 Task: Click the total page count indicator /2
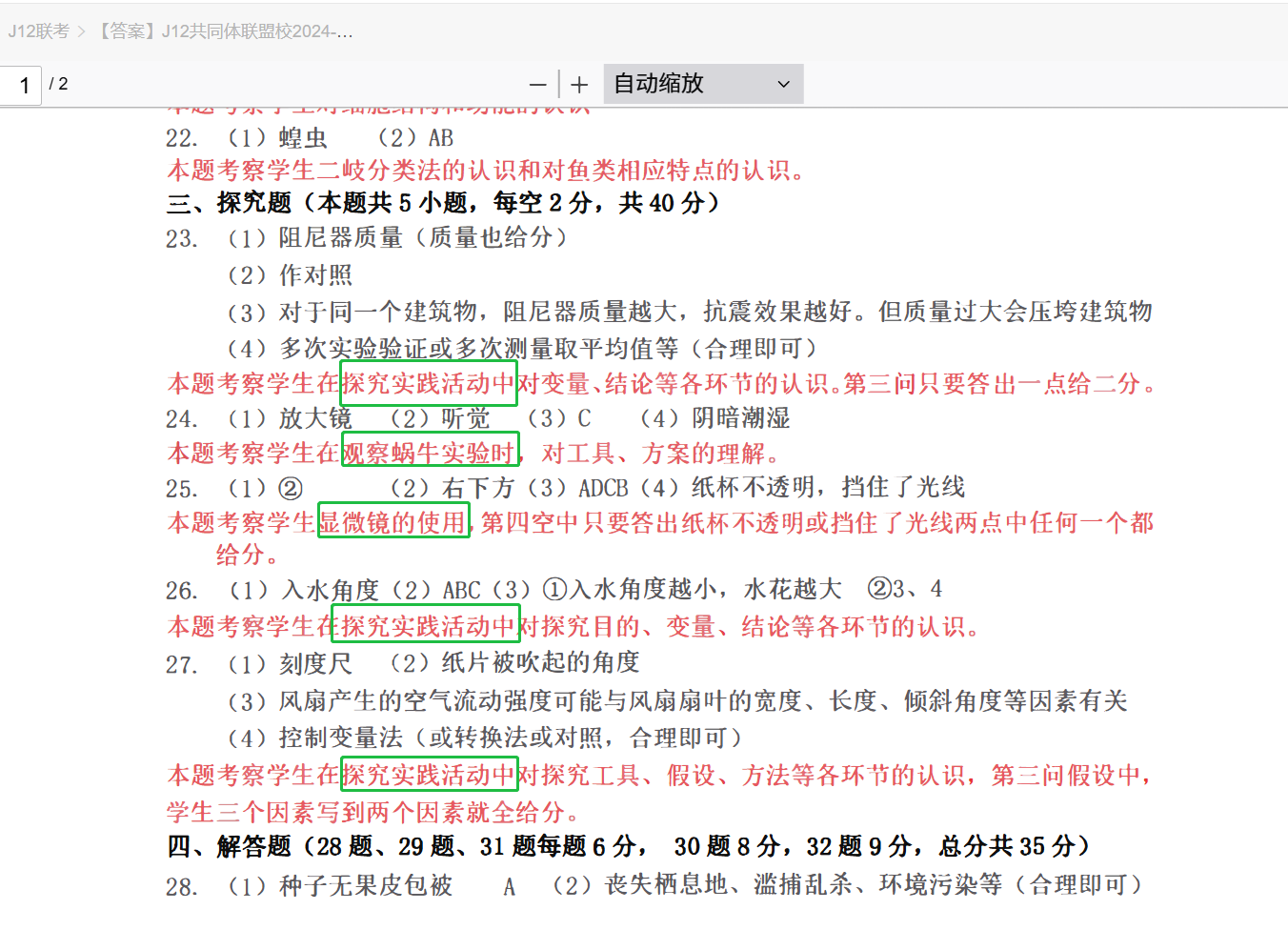(x=59, y=84)
